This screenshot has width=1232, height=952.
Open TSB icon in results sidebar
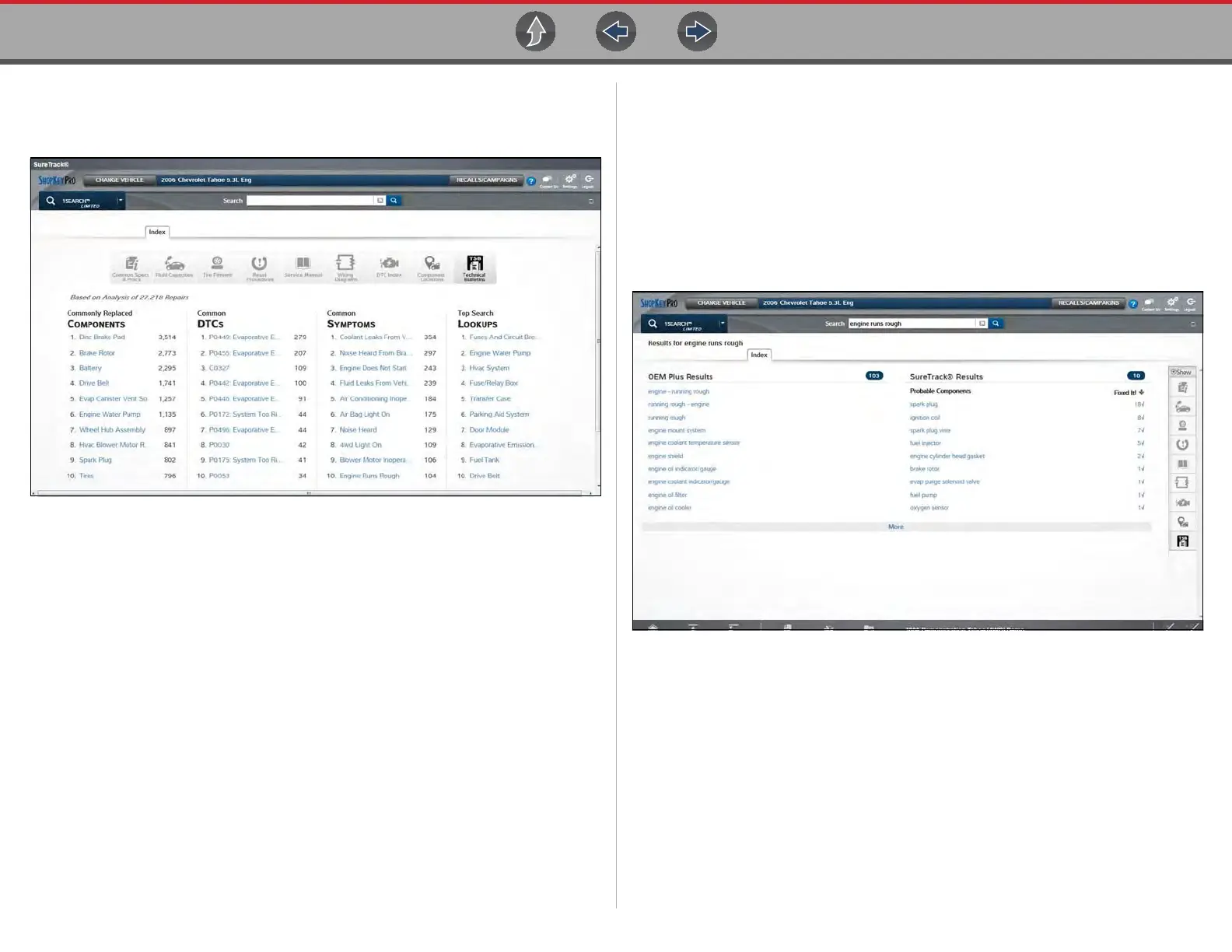[x=1182, y=541]
